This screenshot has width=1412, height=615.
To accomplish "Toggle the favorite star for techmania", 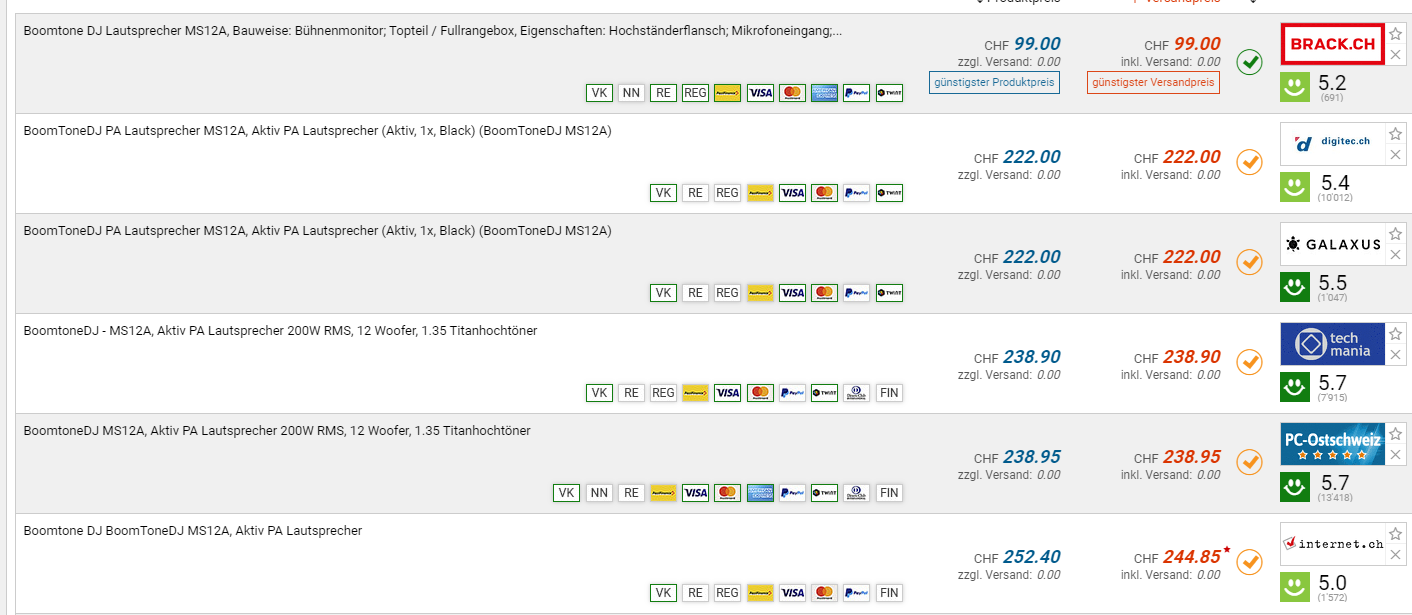I will click(x=1396, y=333).
